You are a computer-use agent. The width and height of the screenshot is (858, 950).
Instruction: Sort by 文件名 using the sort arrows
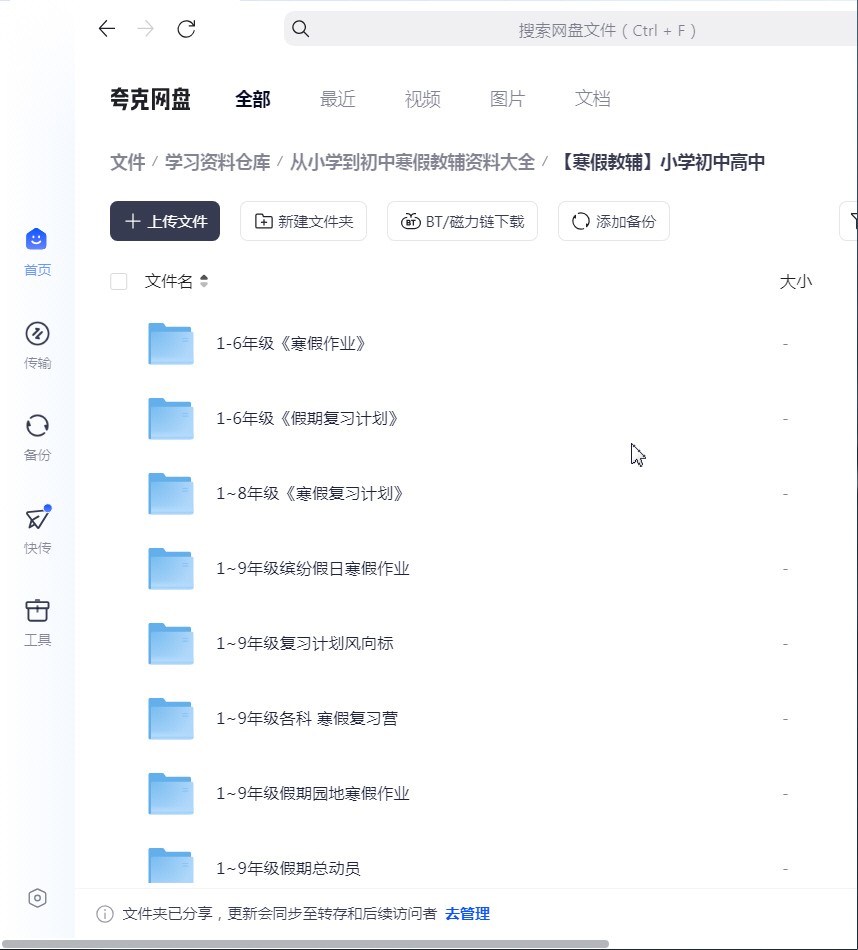tap(204, 281)
